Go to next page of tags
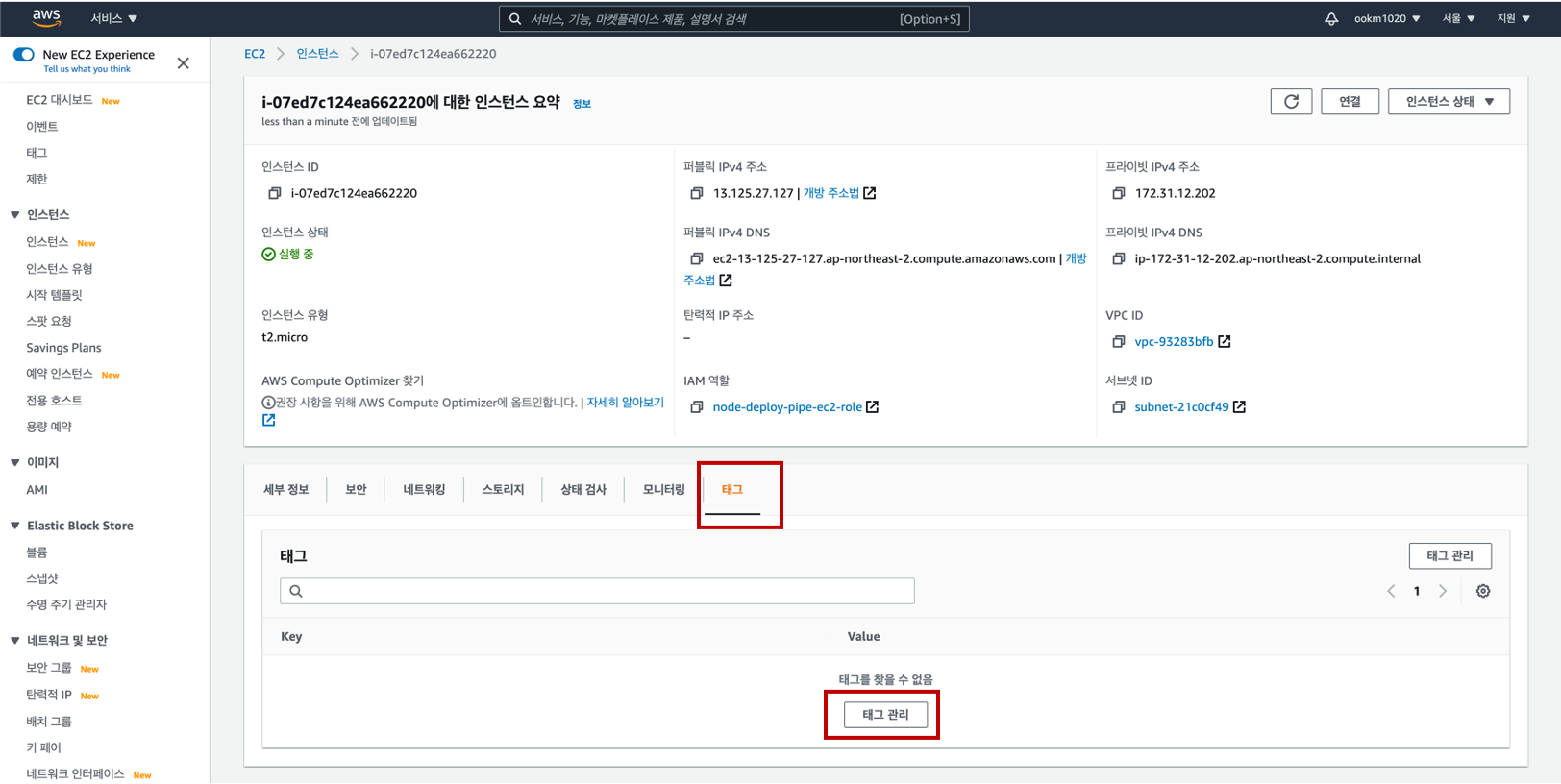Image resolution: width=1561 pixels, height=784 pixels. (1443, 591)
